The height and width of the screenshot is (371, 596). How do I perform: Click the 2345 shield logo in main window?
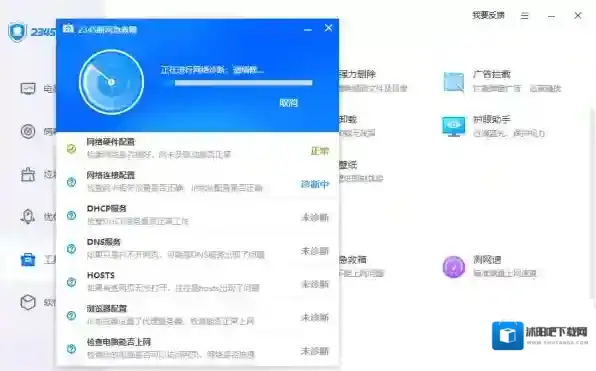(x=17, y=32)
